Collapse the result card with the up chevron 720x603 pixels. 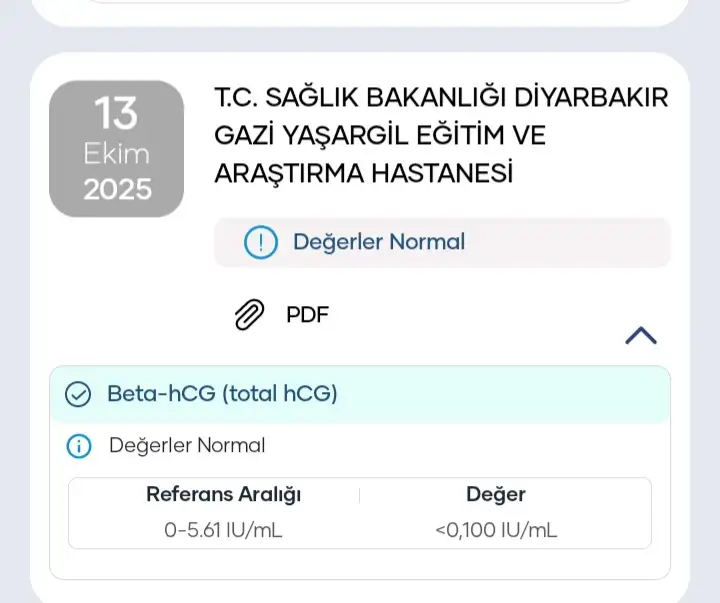(x=640, y=336)
